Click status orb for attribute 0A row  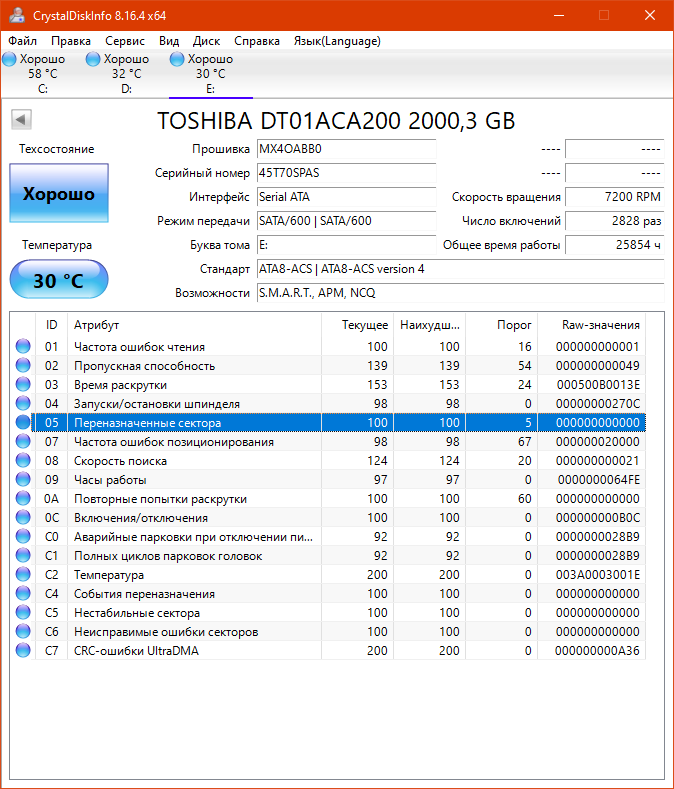(x=23, y=498)
